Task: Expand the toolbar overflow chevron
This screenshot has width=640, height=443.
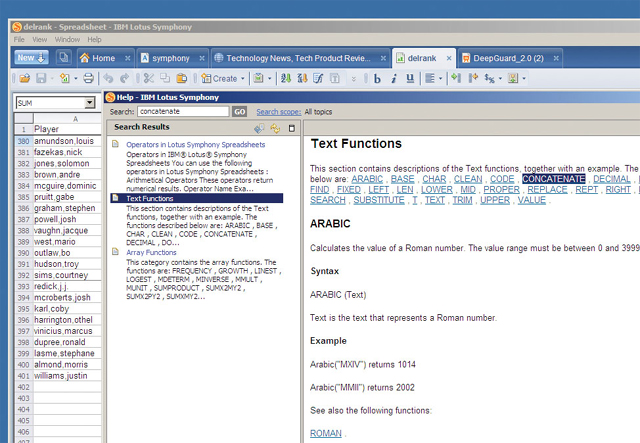Action: click(x=353, y=79)
